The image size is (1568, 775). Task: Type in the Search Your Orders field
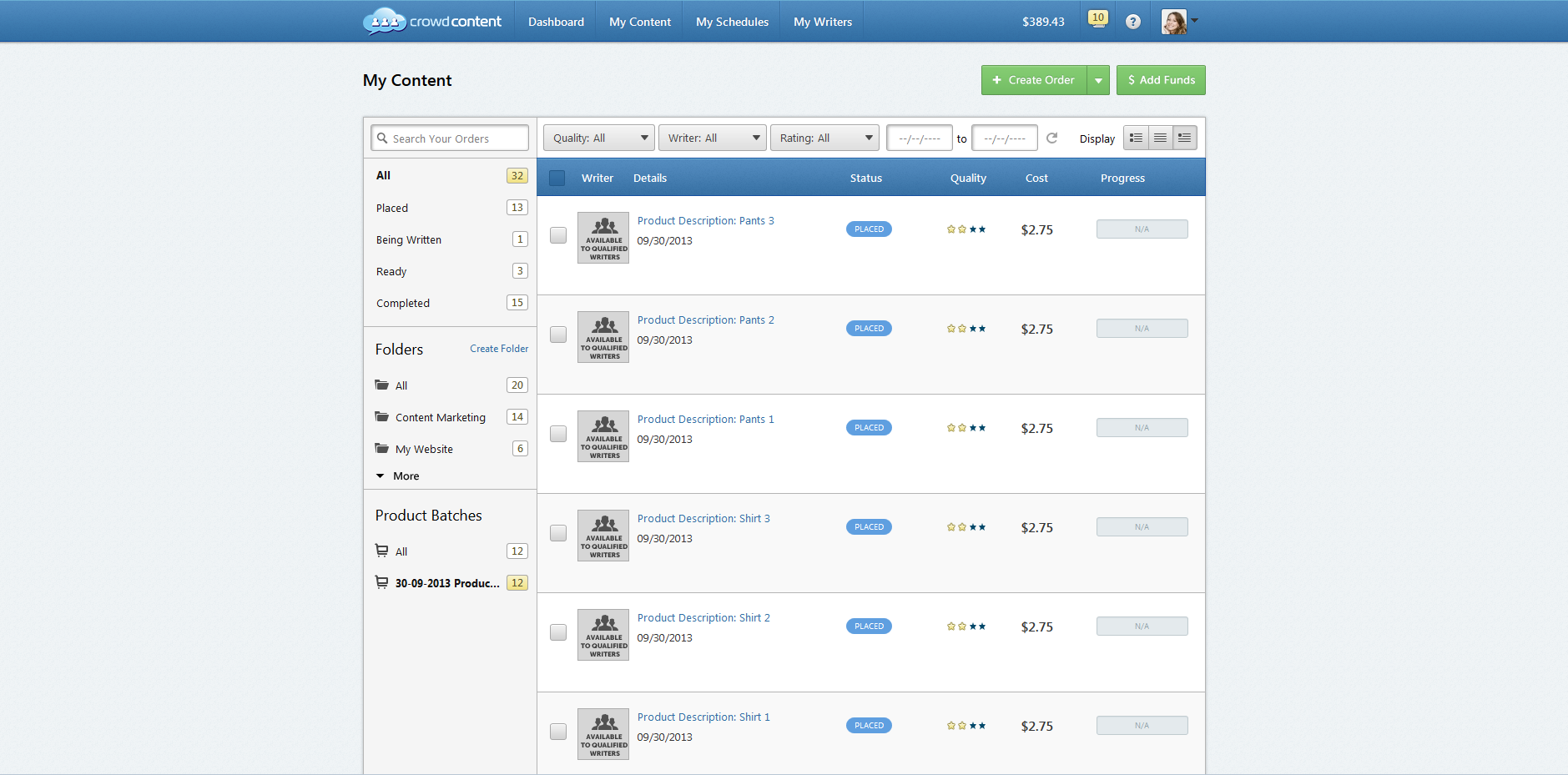(449, 138)
